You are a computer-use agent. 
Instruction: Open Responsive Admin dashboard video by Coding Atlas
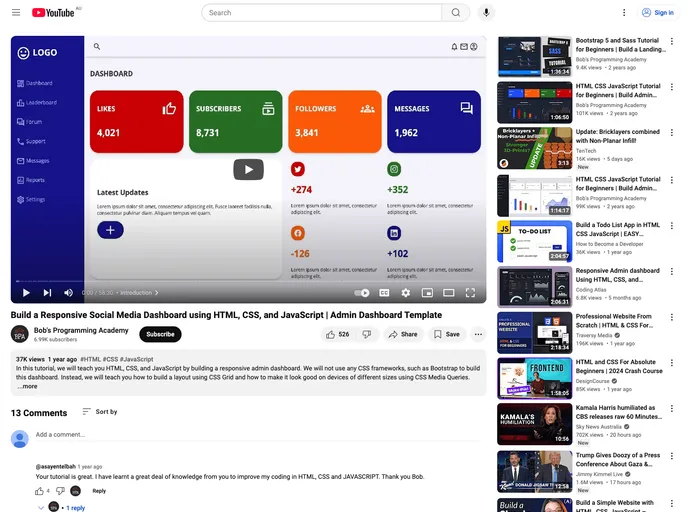tap(617, 275)
